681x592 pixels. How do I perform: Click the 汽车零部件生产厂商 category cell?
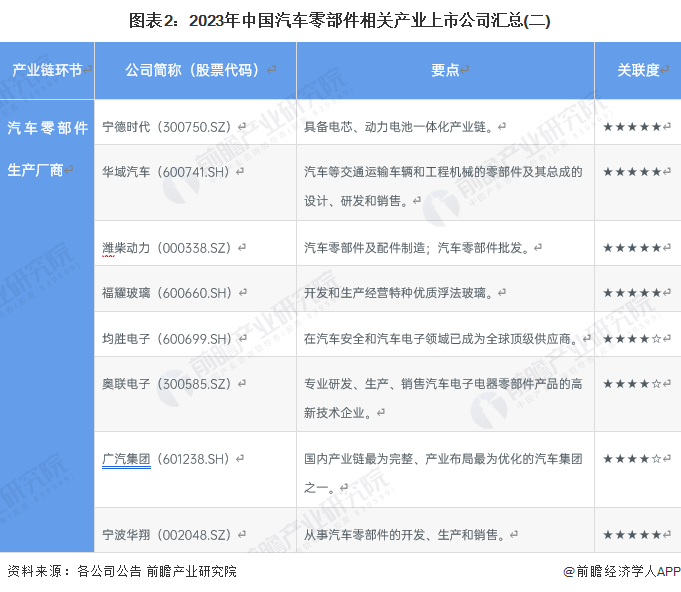click(47, 148)
